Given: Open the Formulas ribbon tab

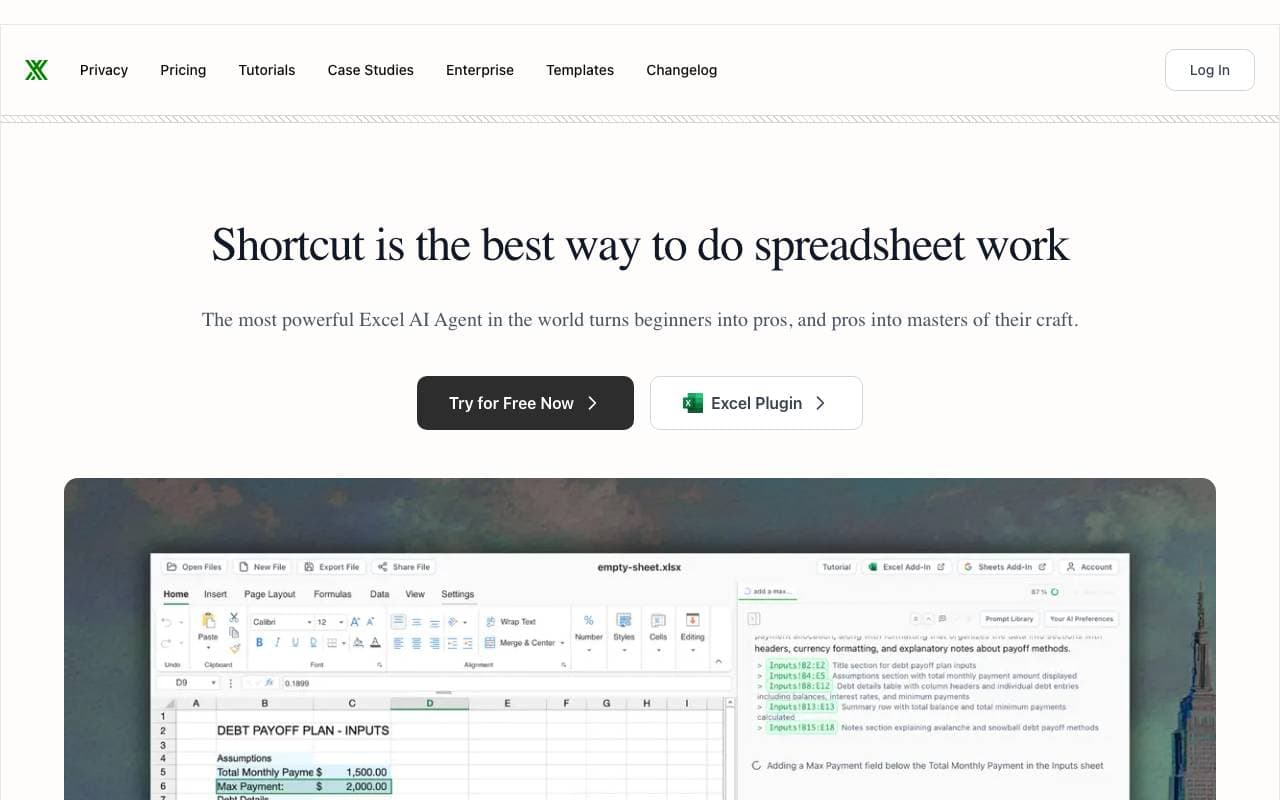Looking at the screenshot, I should (x=332, y=594).
